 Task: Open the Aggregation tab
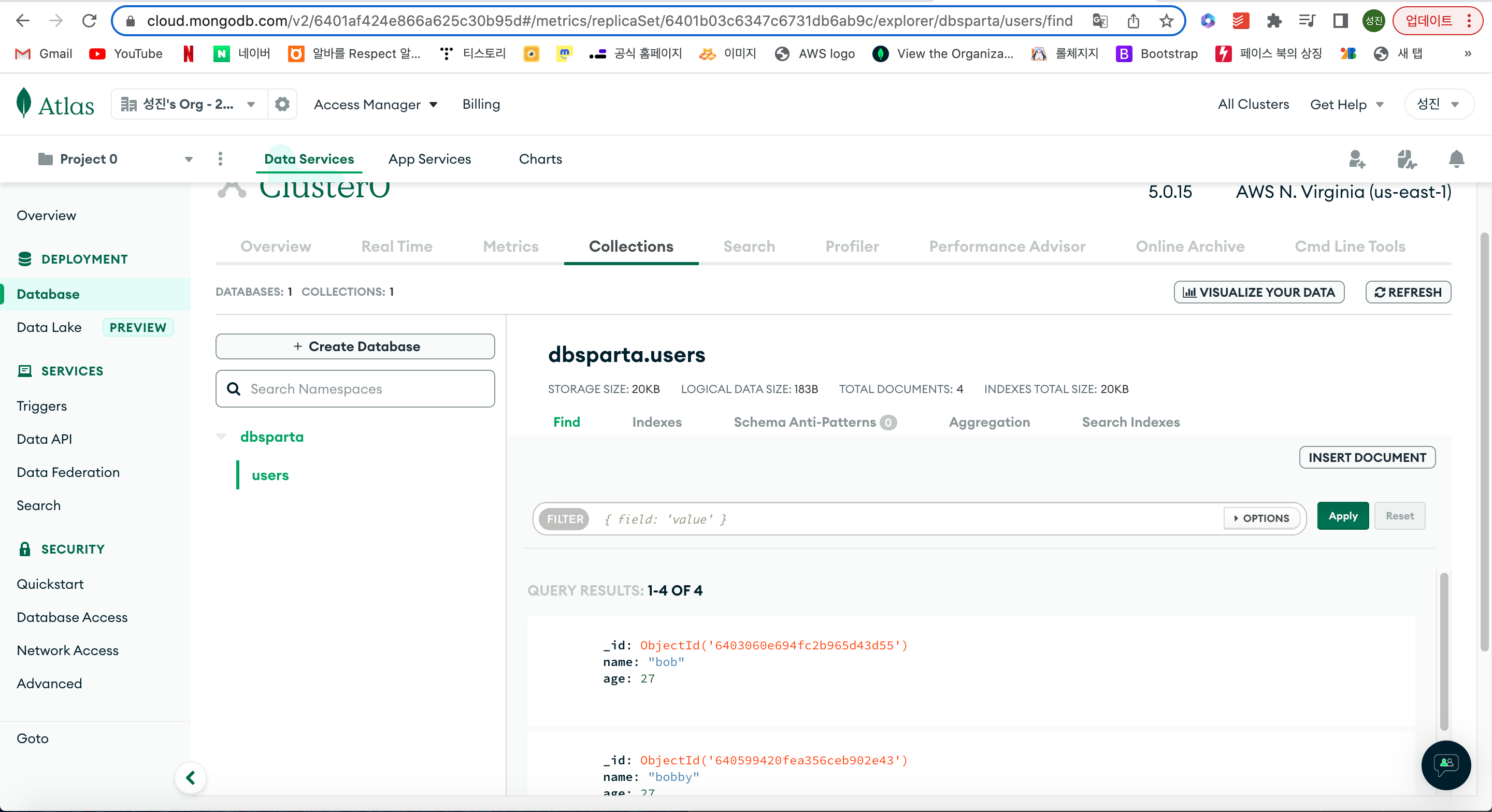click(x=989, y=422)
